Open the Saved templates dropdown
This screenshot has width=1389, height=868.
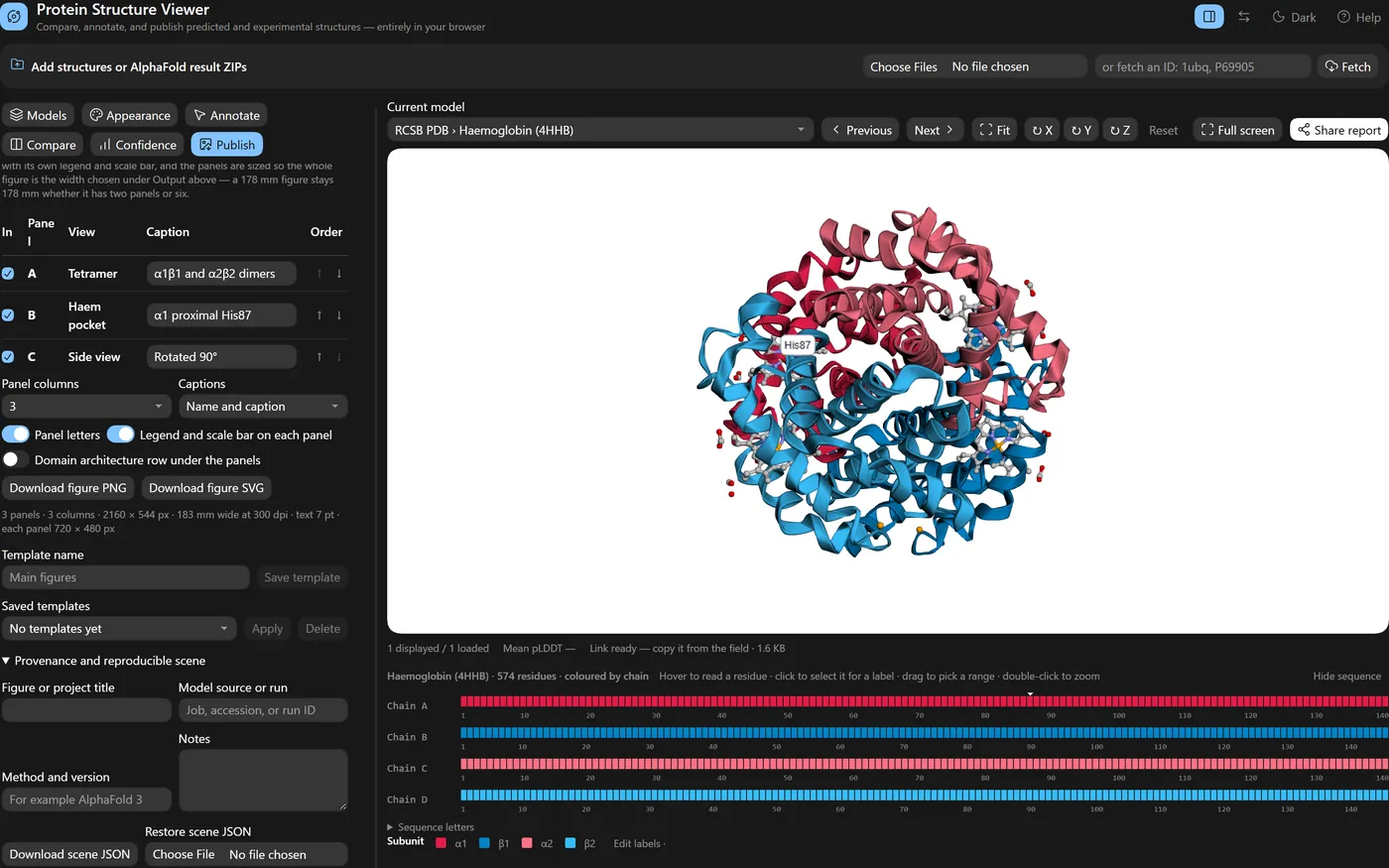(x=119, y=629)
